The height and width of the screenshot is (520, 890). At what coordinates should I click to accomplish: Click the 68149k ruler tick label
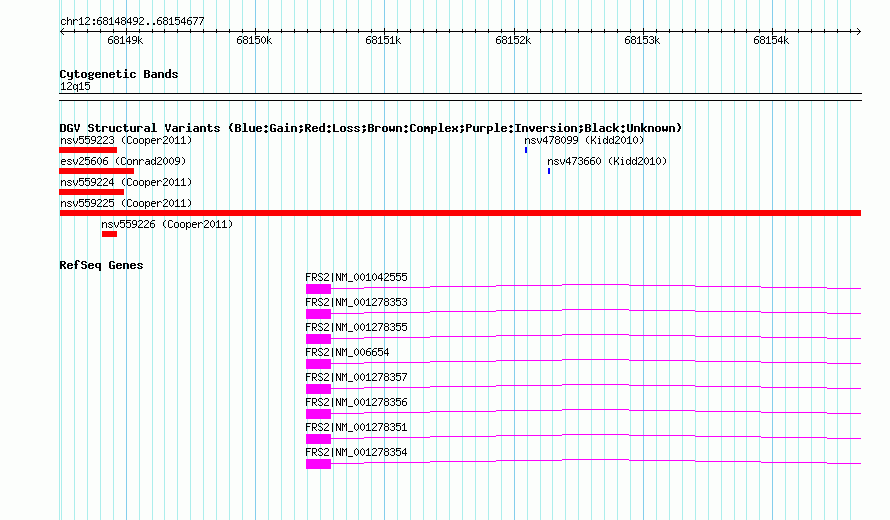pos(125,40)
